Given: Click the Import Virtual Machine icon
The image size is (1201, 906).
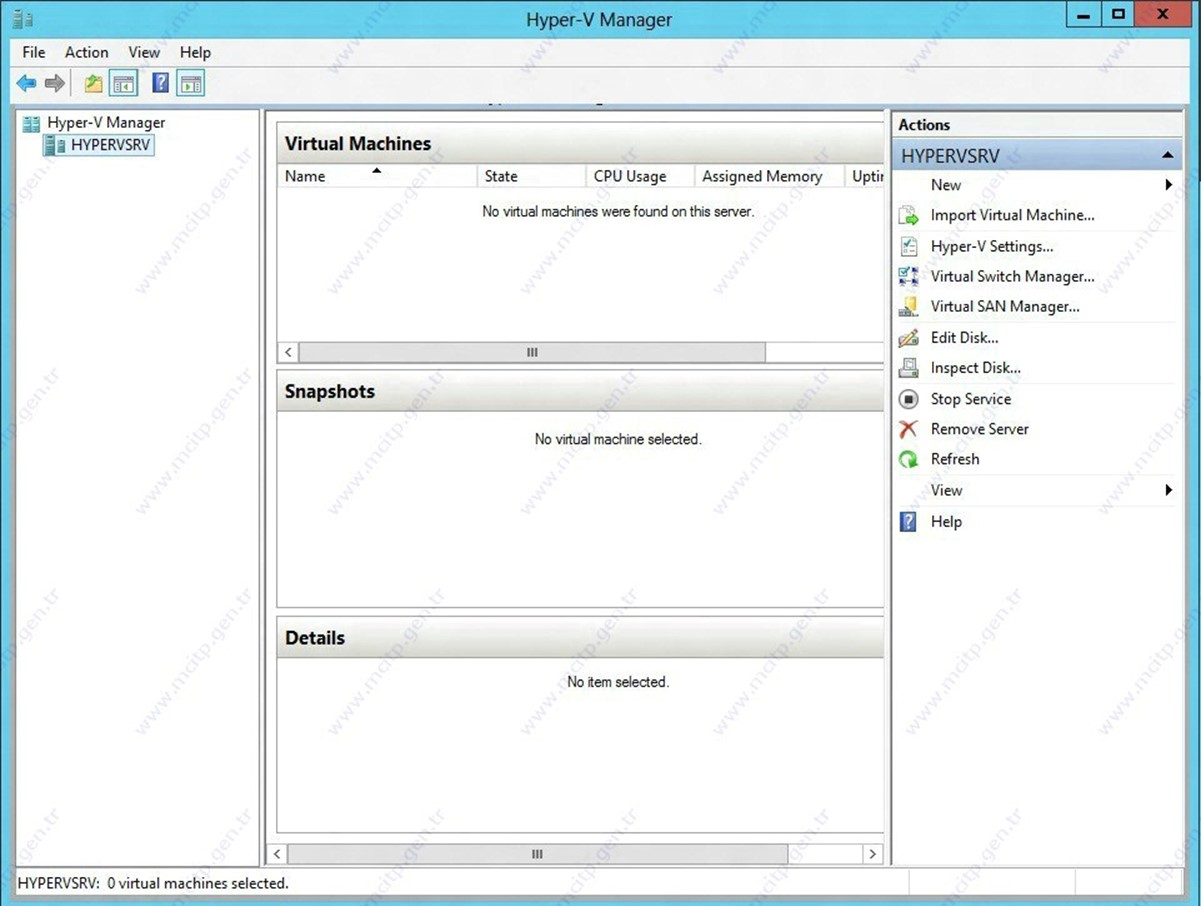Looking at the screenshot, I should click(x=908, y=215).
